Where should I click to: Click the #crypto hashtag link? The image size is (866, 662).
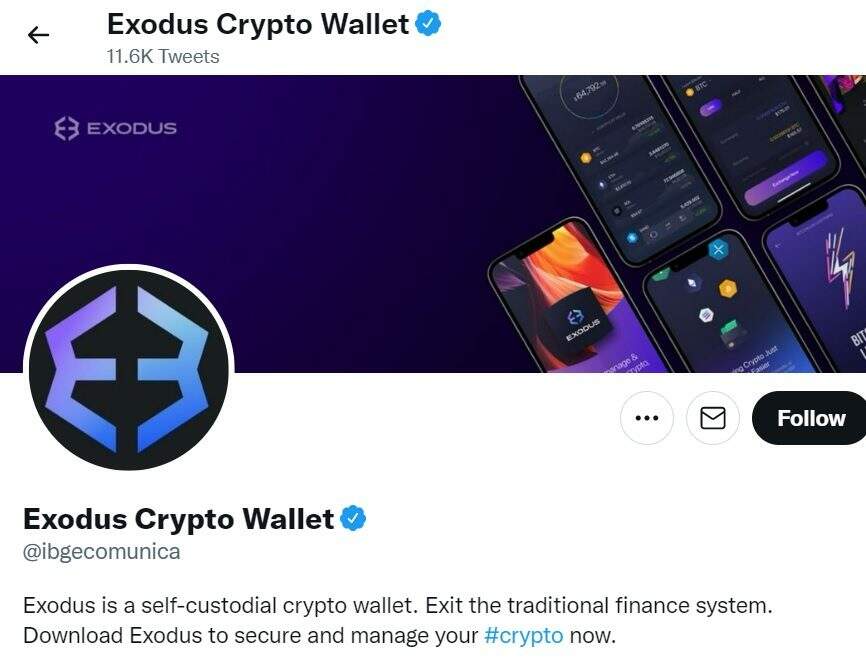click(524, 635)
